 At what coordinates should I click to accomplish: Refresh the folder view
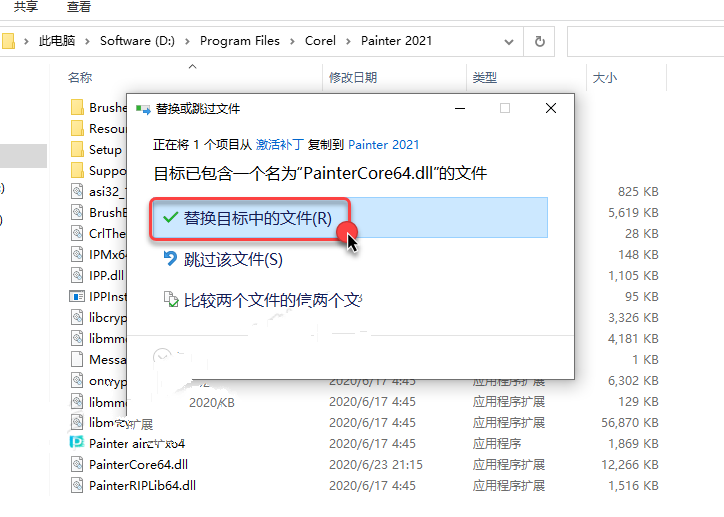(x=539, y=42)
